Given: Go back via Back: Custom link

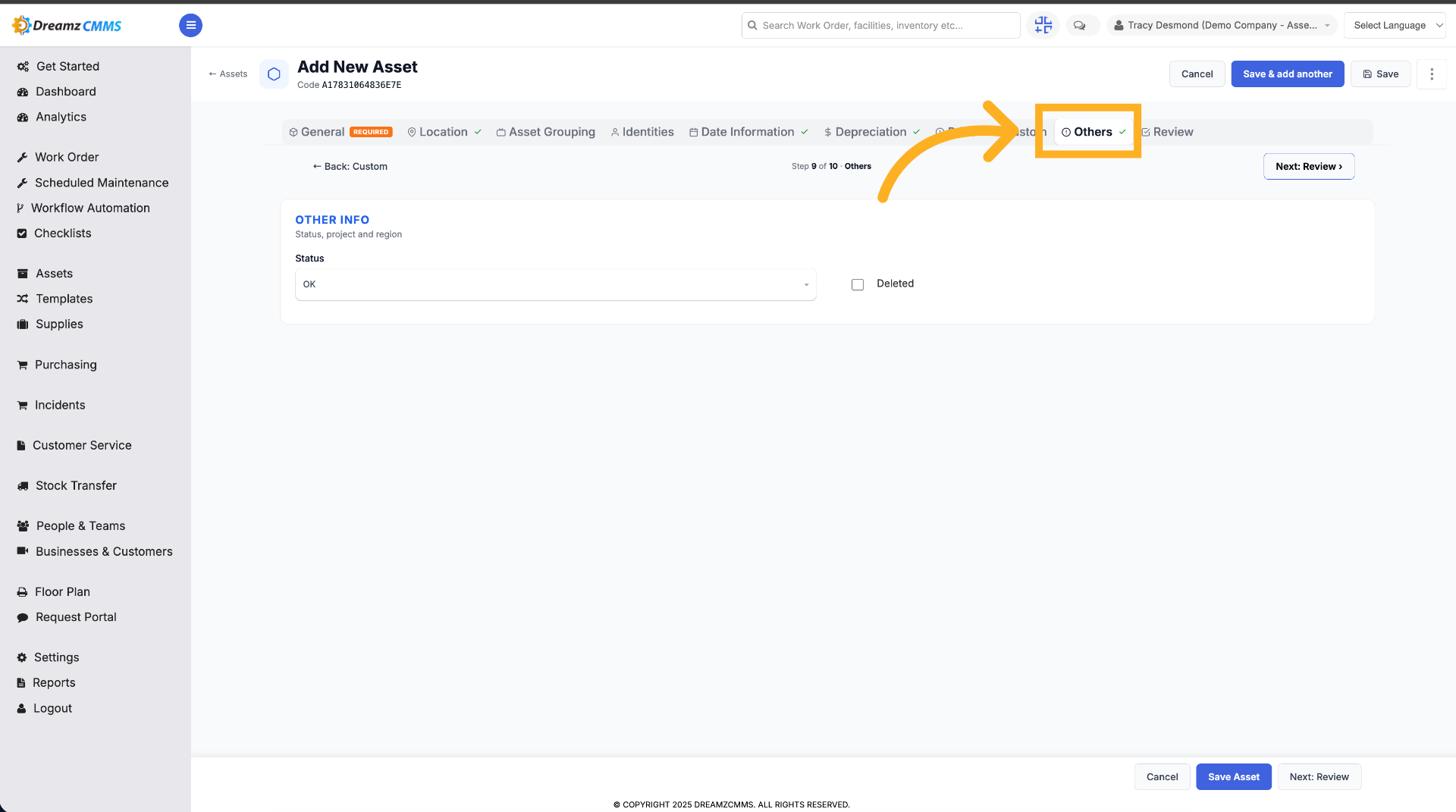Looking at the screenshot, I should [350, 167].
